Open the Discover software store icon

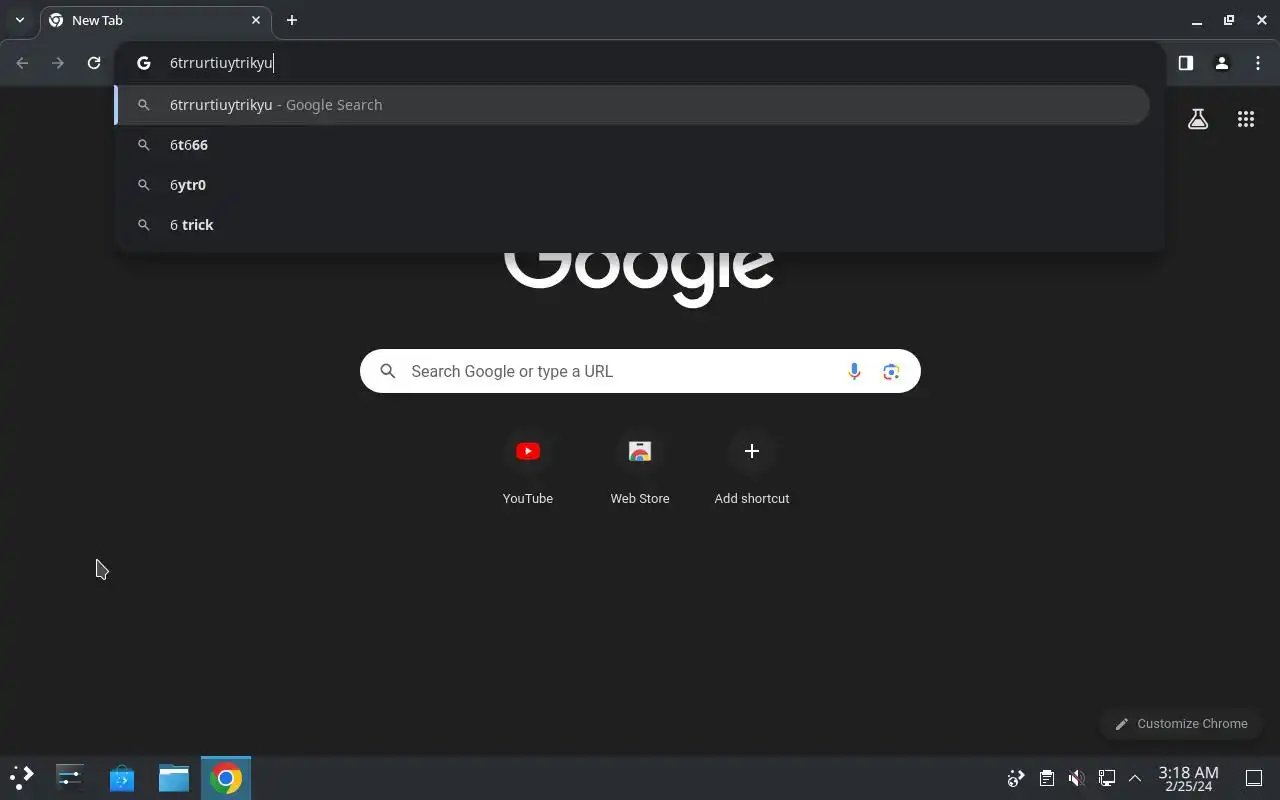click(122, 777)
